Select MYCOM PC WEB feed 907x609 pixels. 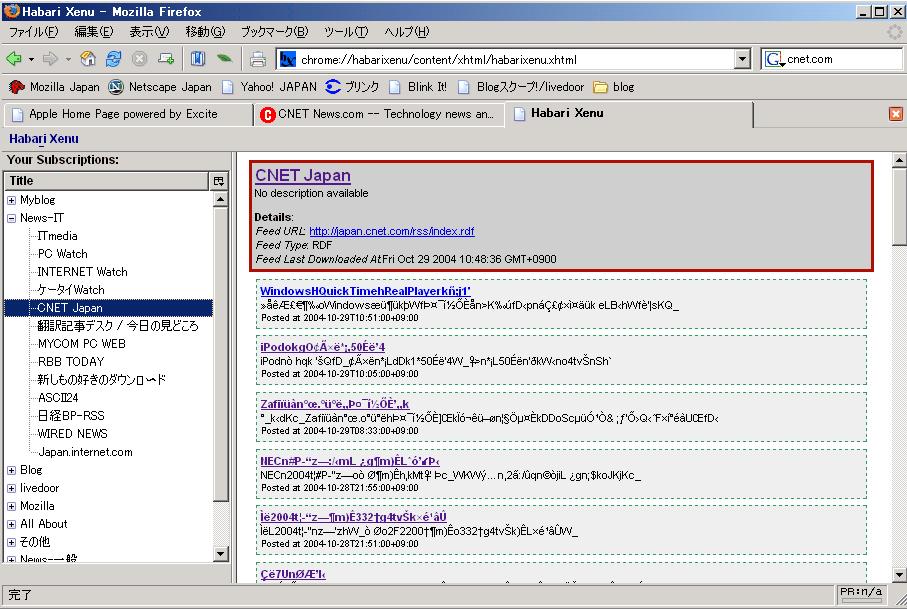click(82, 344)
